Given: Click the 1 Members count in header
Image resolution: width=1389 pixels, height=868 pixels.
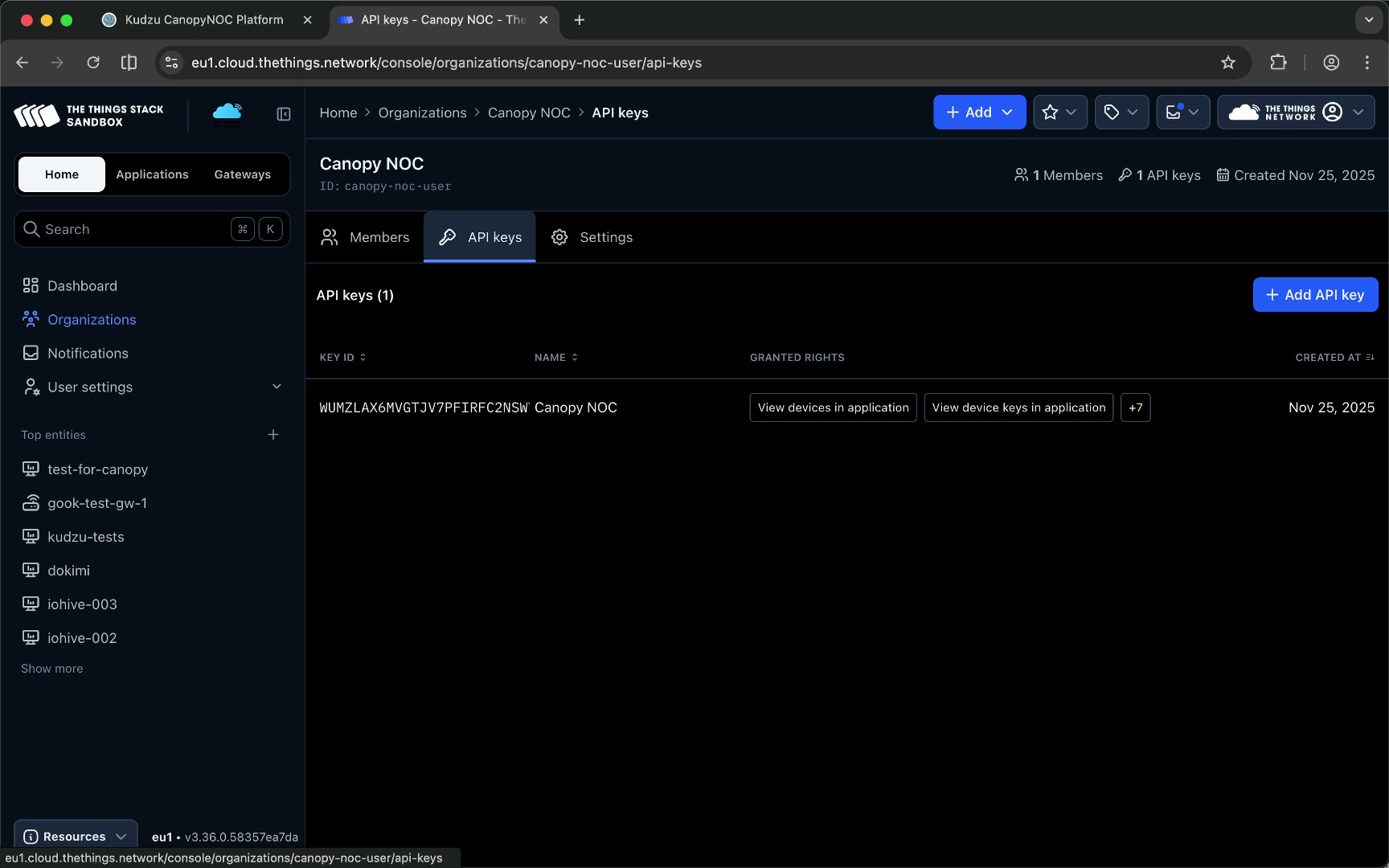Looking at the screenshot, I should [1059, 175].
